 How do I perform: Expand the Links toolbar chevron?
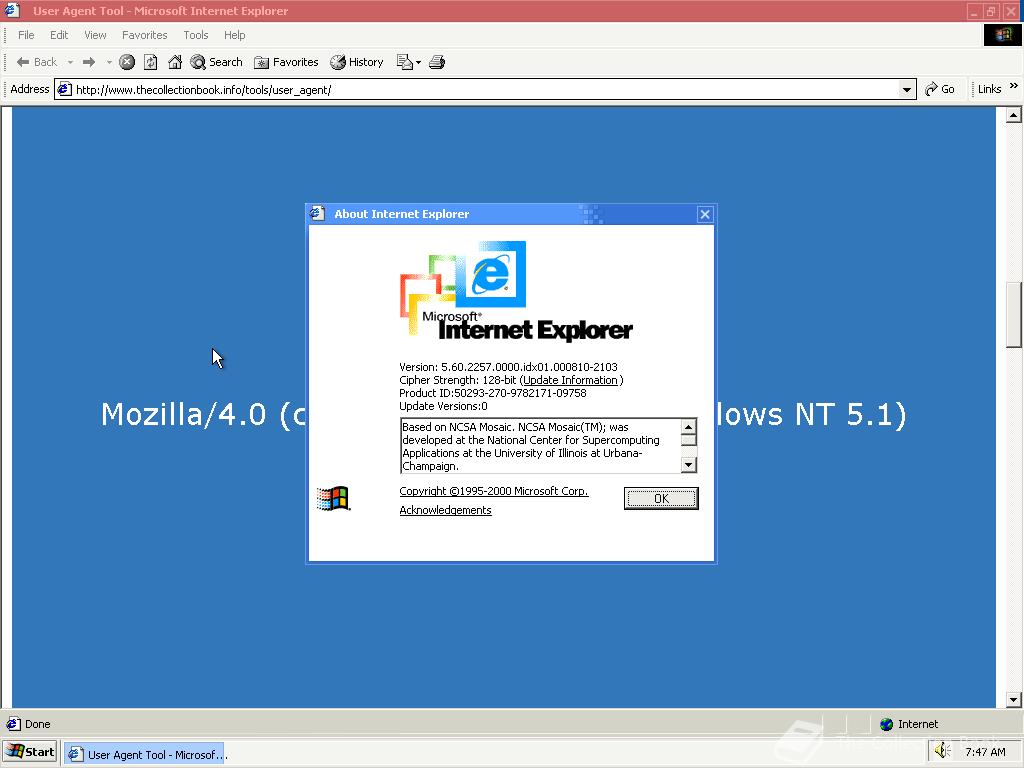(1014, 86)
